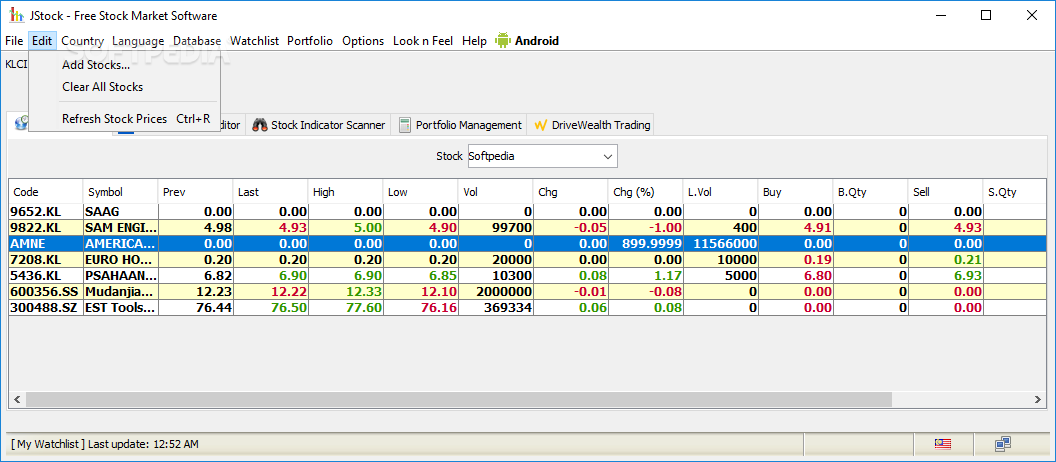Open the Language menu
Viewport: 1056px width, 462px height.
point(138,40)
